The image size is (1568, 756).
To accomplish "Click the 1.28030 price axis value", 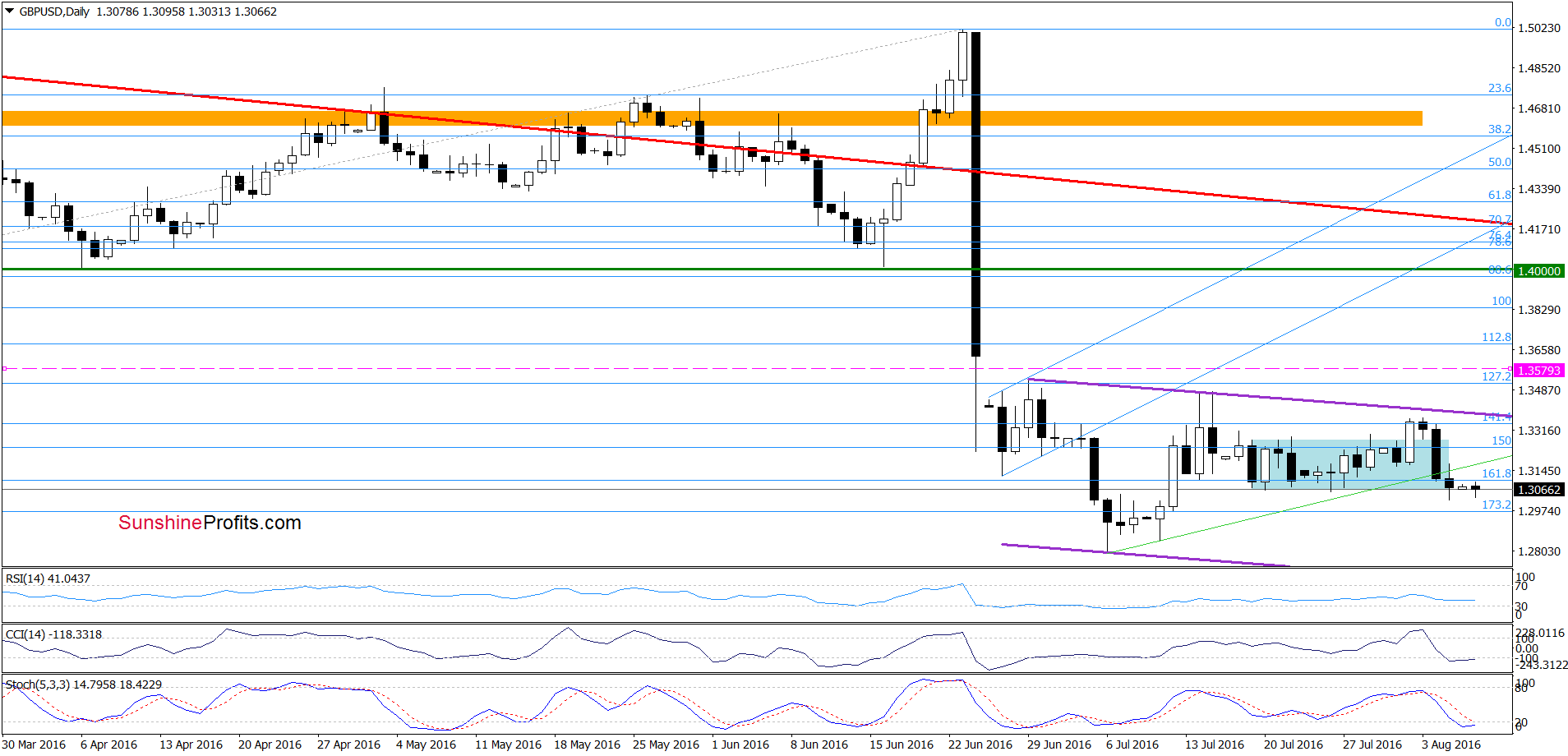I will click(x=1538, y=551).
